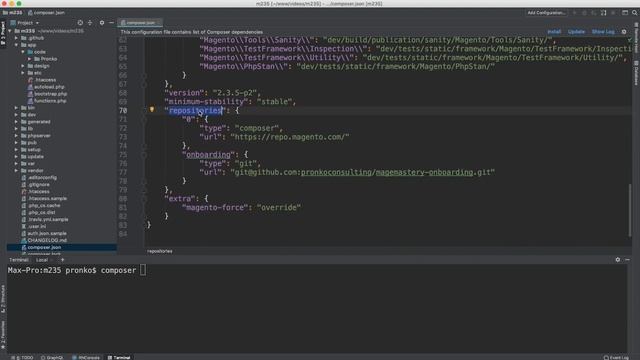Open the Terminal tab in bottom status bar

[119, 358]
